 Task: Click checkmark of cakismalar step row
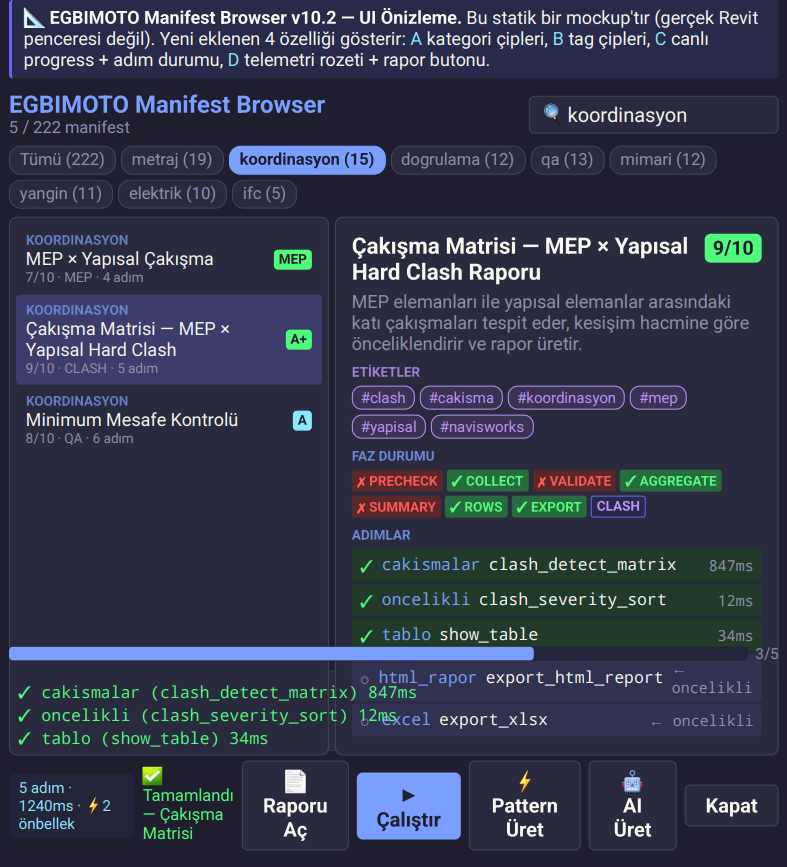coord(366,566)
